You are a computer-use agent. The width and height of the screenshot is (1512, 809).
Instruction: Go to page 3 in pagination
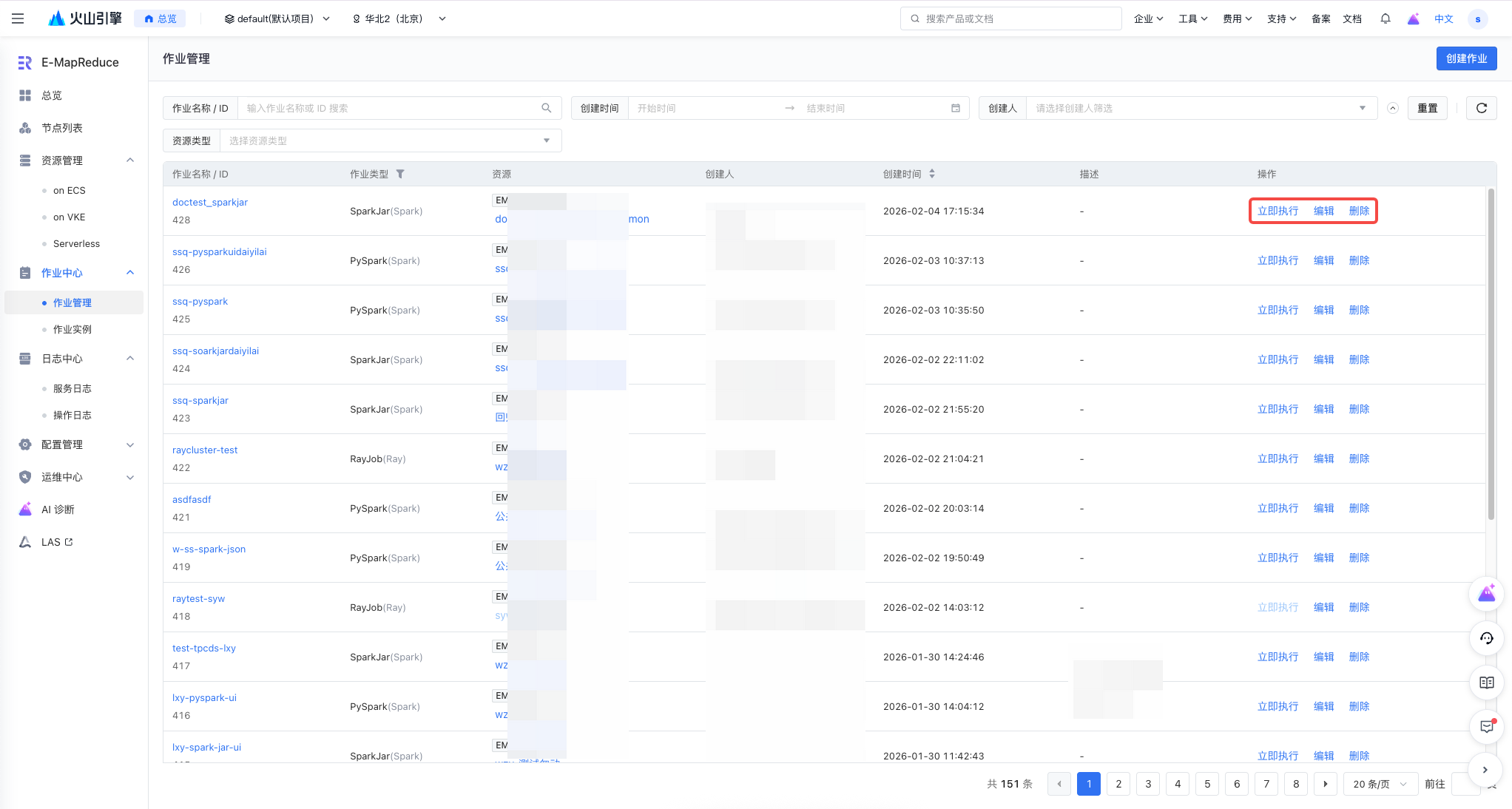click(1147, 784)
